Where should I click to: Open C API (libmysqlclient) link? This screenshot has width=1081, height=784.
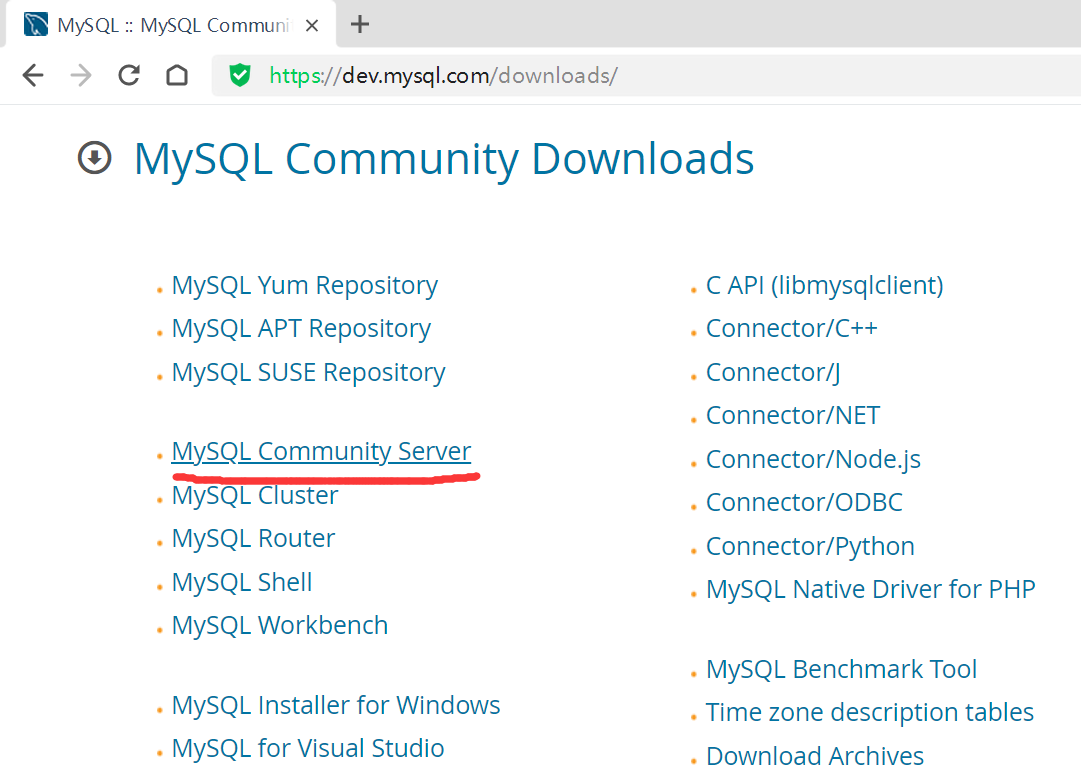(x=825, y=285)
